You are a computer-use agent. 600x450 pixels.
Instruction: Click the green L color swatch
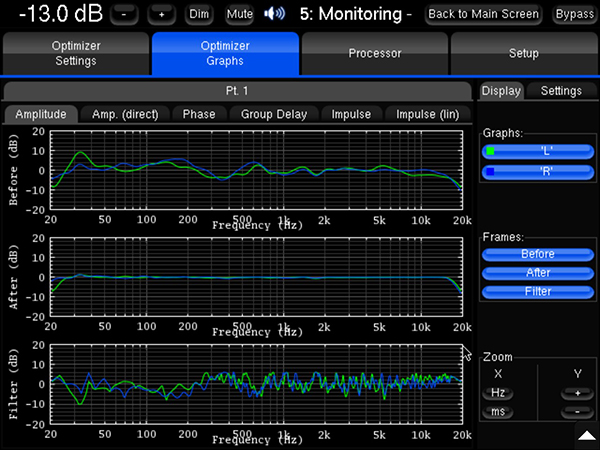(490, 151)
